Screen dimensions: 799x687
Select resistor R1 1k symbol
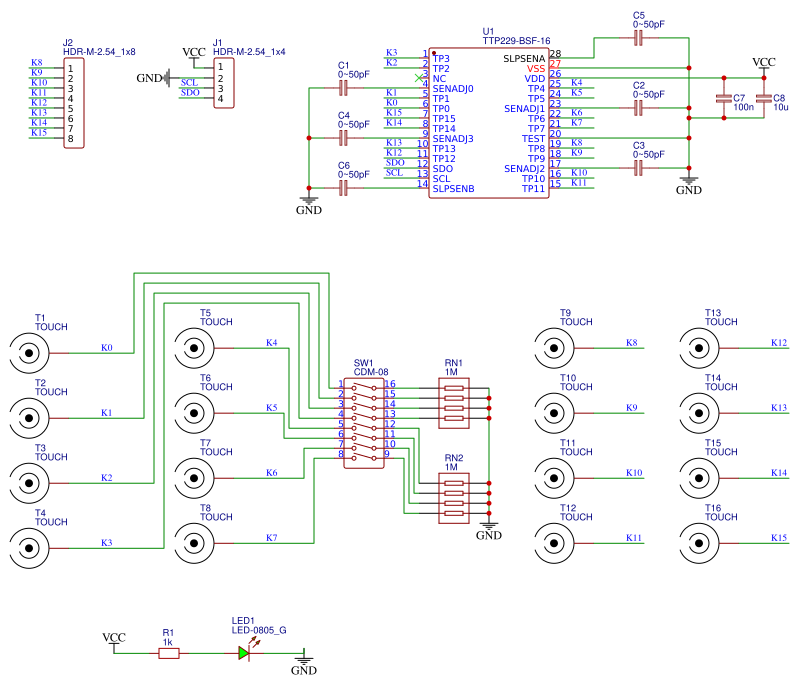point(169,653)
